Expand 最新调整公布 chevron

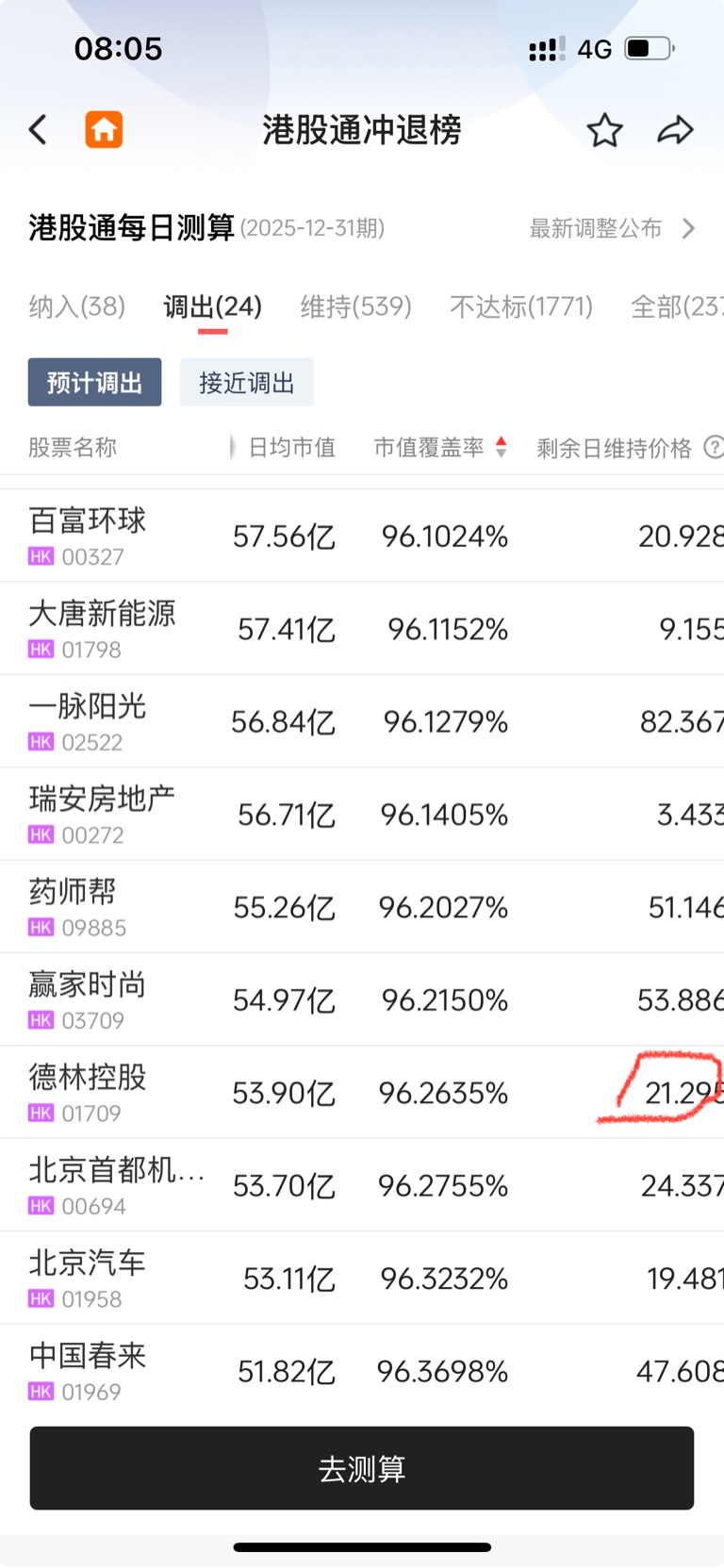click(x=689, y=228)
